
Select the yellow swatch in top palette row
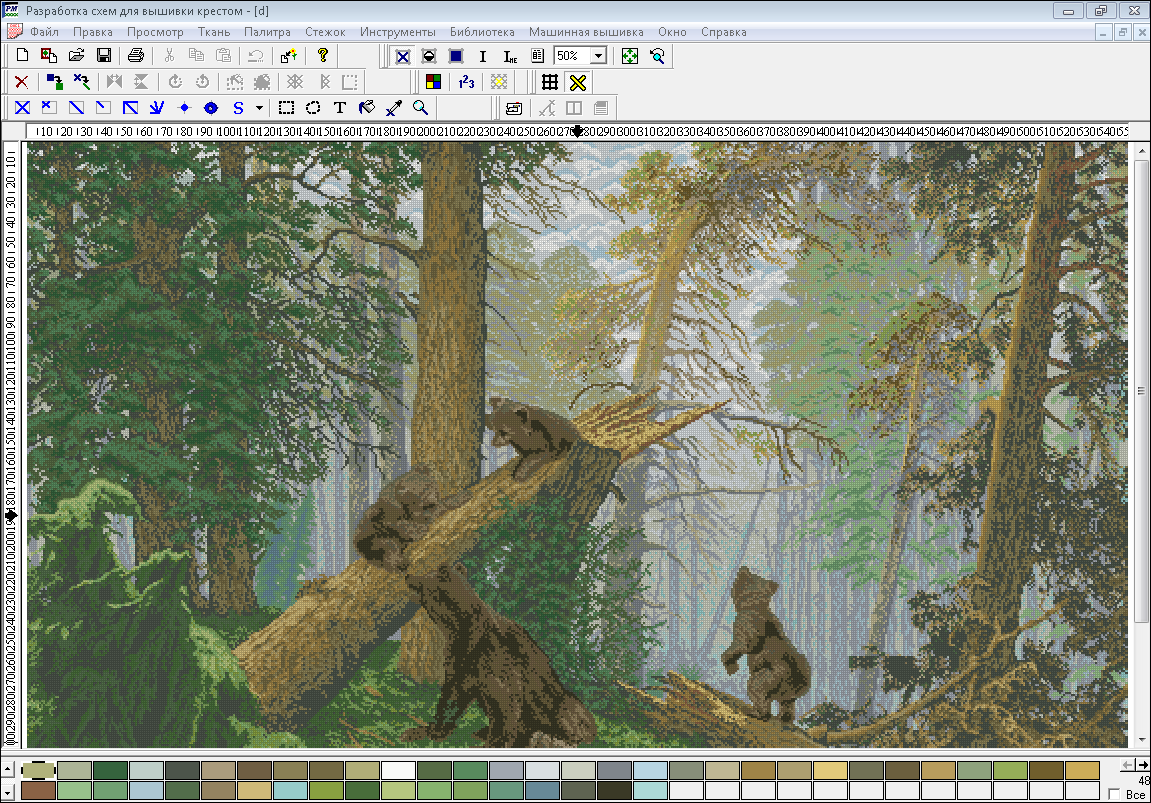pyautogui.click(x=830, y=770)
